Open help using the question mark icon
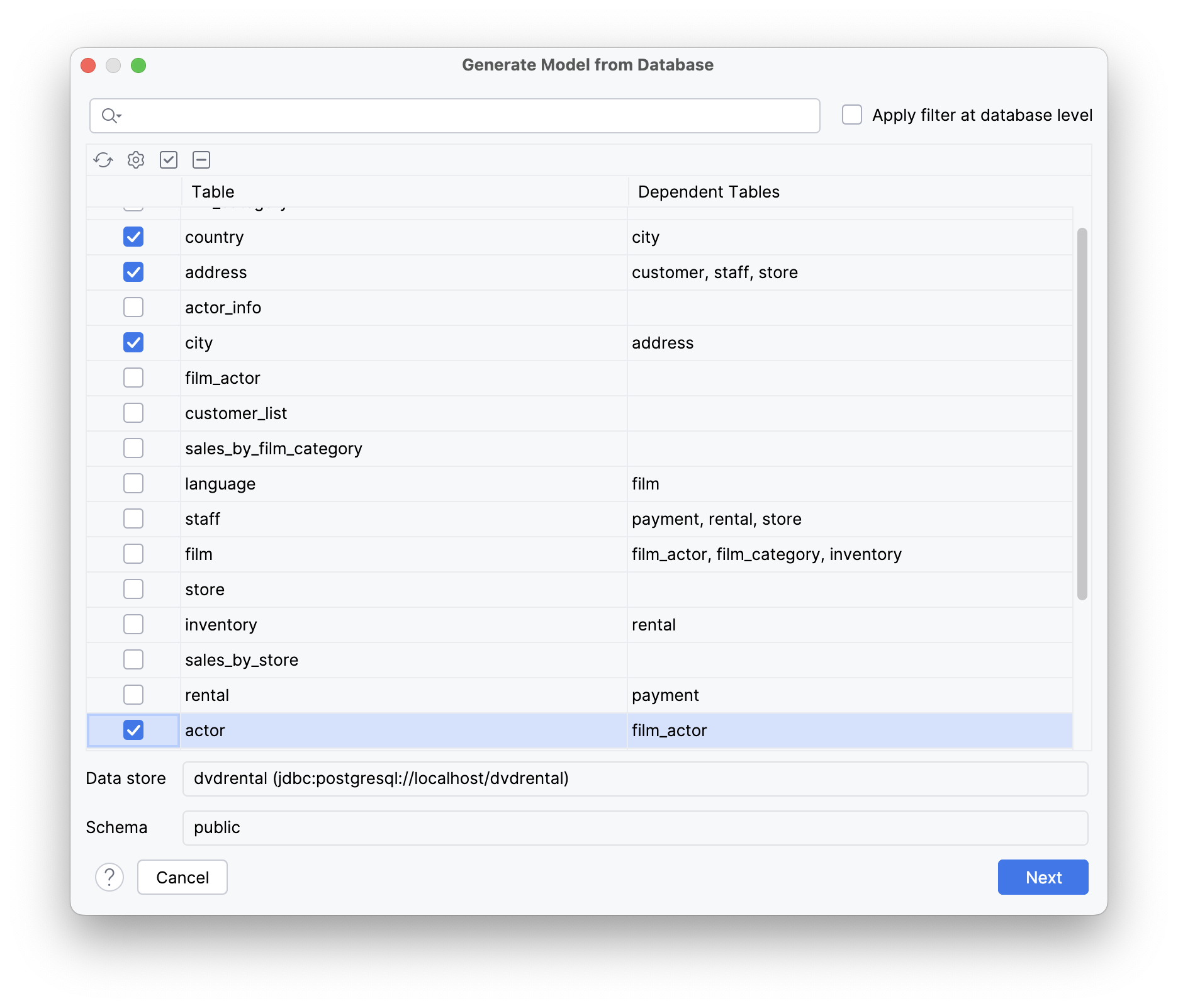Image resolution: width=1178 pixels, height=1008 pixels. (108, 877)
